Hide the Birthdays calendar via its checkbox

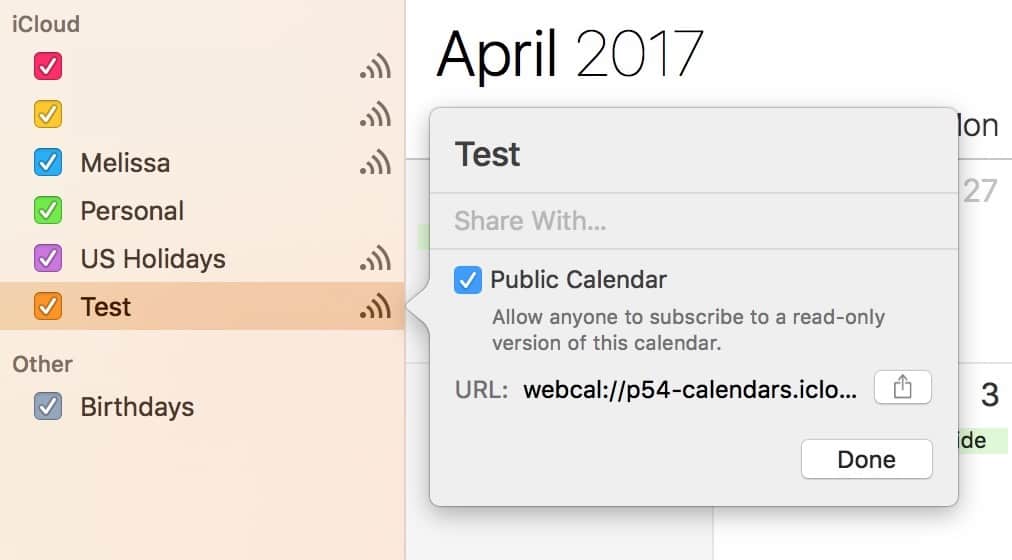[x=48, y=407]
